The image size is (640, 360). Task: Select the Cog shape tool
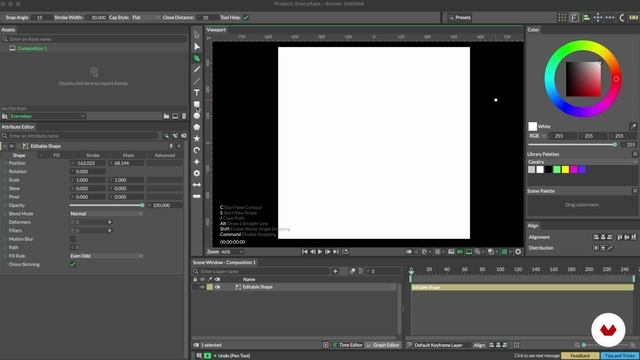click(x=197, y=173)
